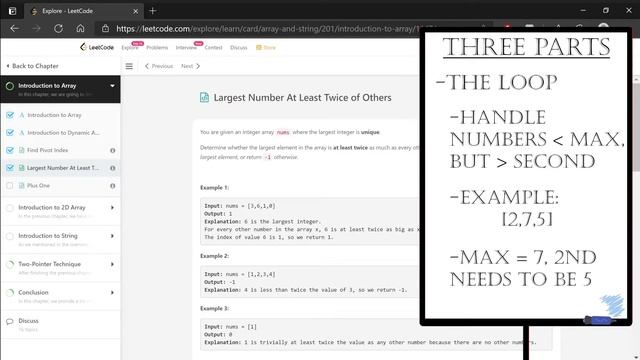
Task: Toggle checkbox for Largest Number At Least T...
Action: pos(10,168)
